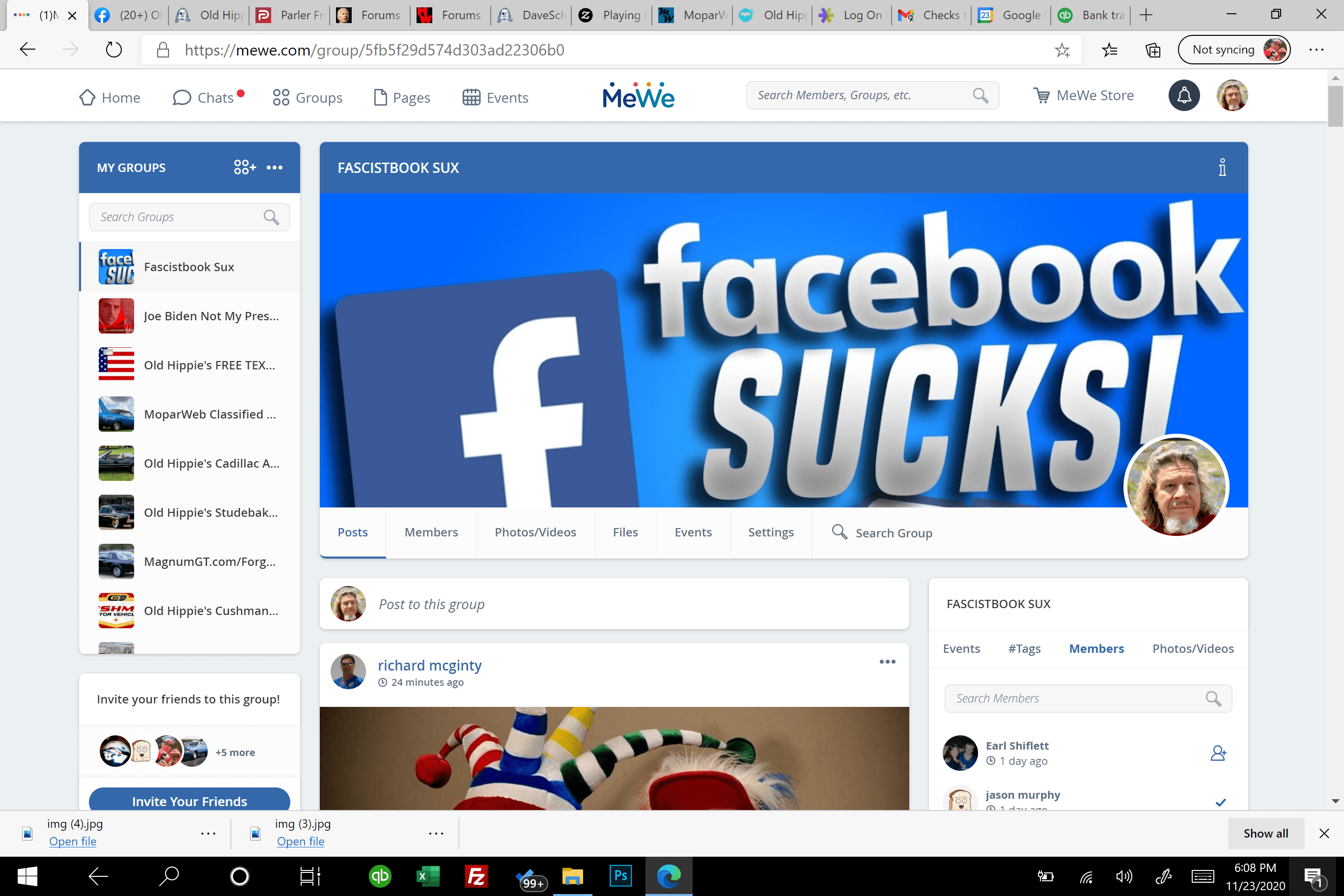Click the checkmark beside jason murphy
The height and width of the screenshot is (896, 1344).
[x=1221, y=802]
